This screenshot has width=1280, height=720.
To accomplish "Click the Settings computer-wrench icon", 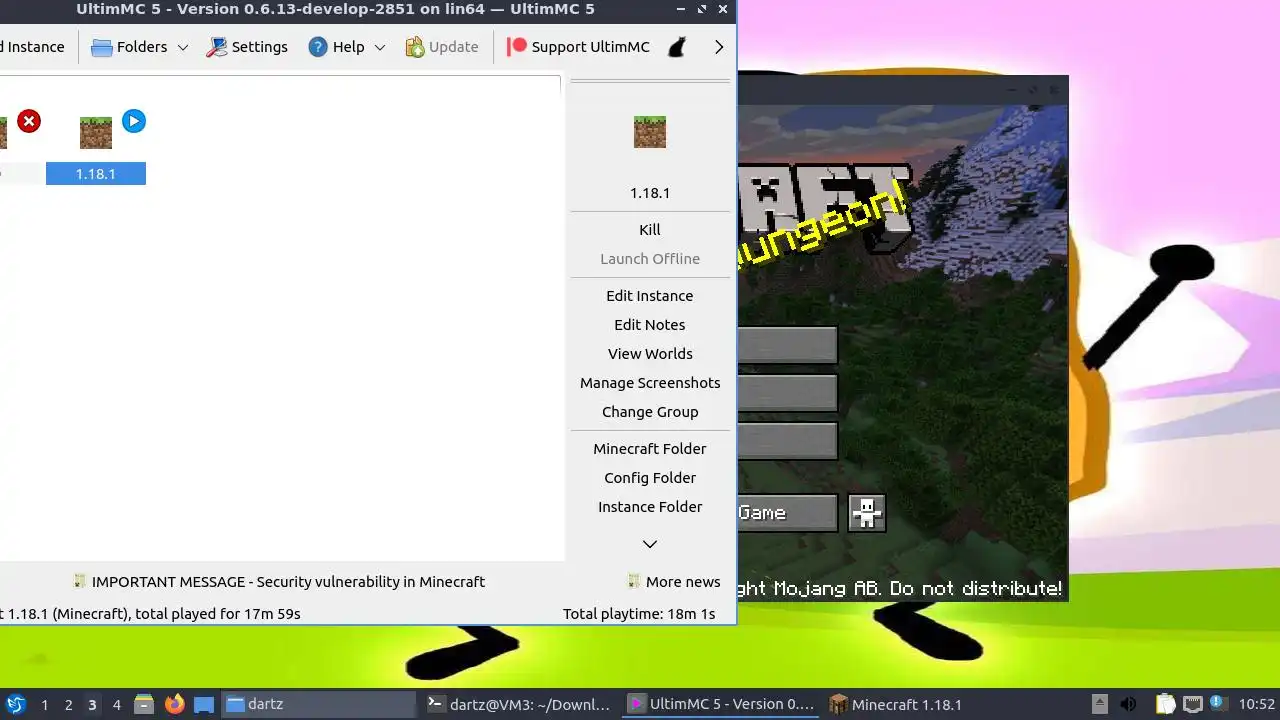I will [217, 47].
